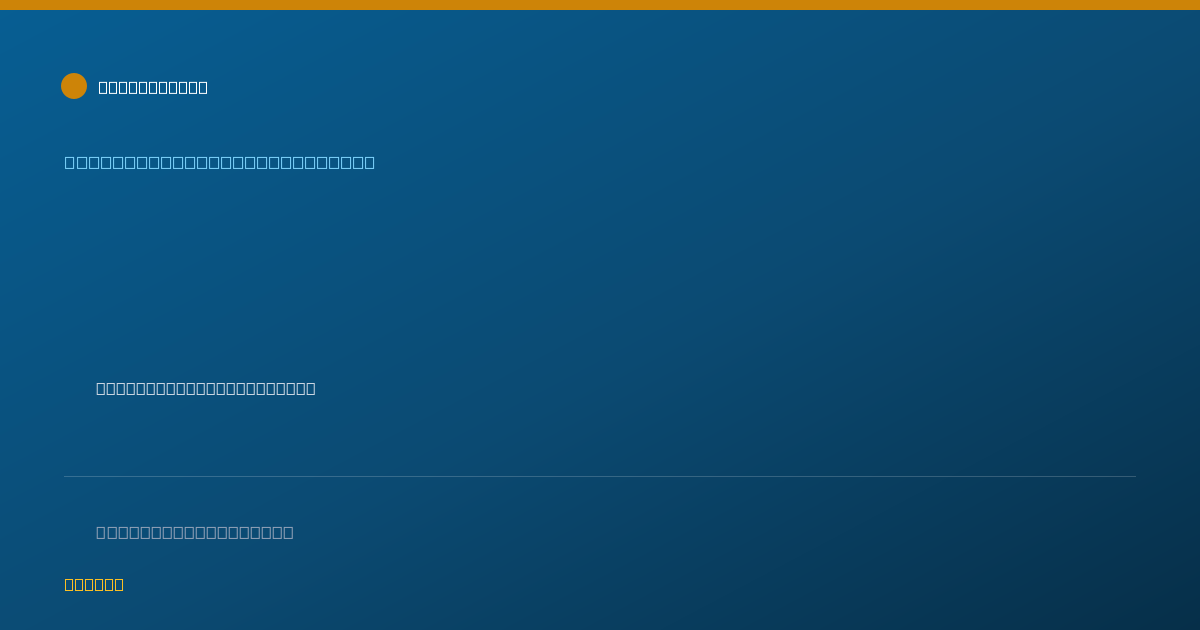Click the white text line above the divider

(x=206, y=388)
